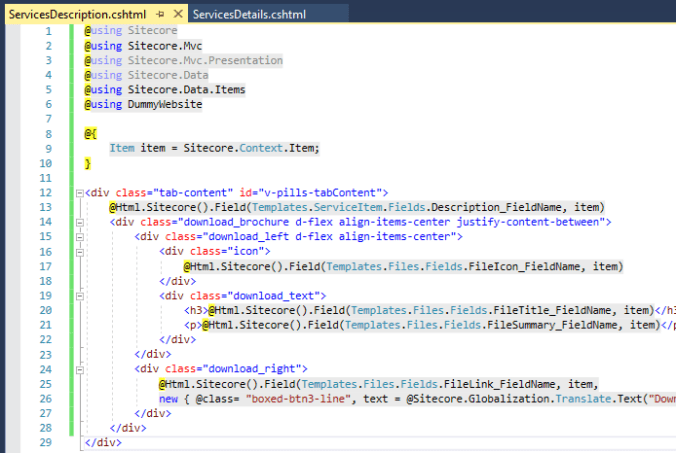The height and width of the screenshot is (453, 676).
Task: Collapse the download_right div on line 24
Action: tap(129, 370)
